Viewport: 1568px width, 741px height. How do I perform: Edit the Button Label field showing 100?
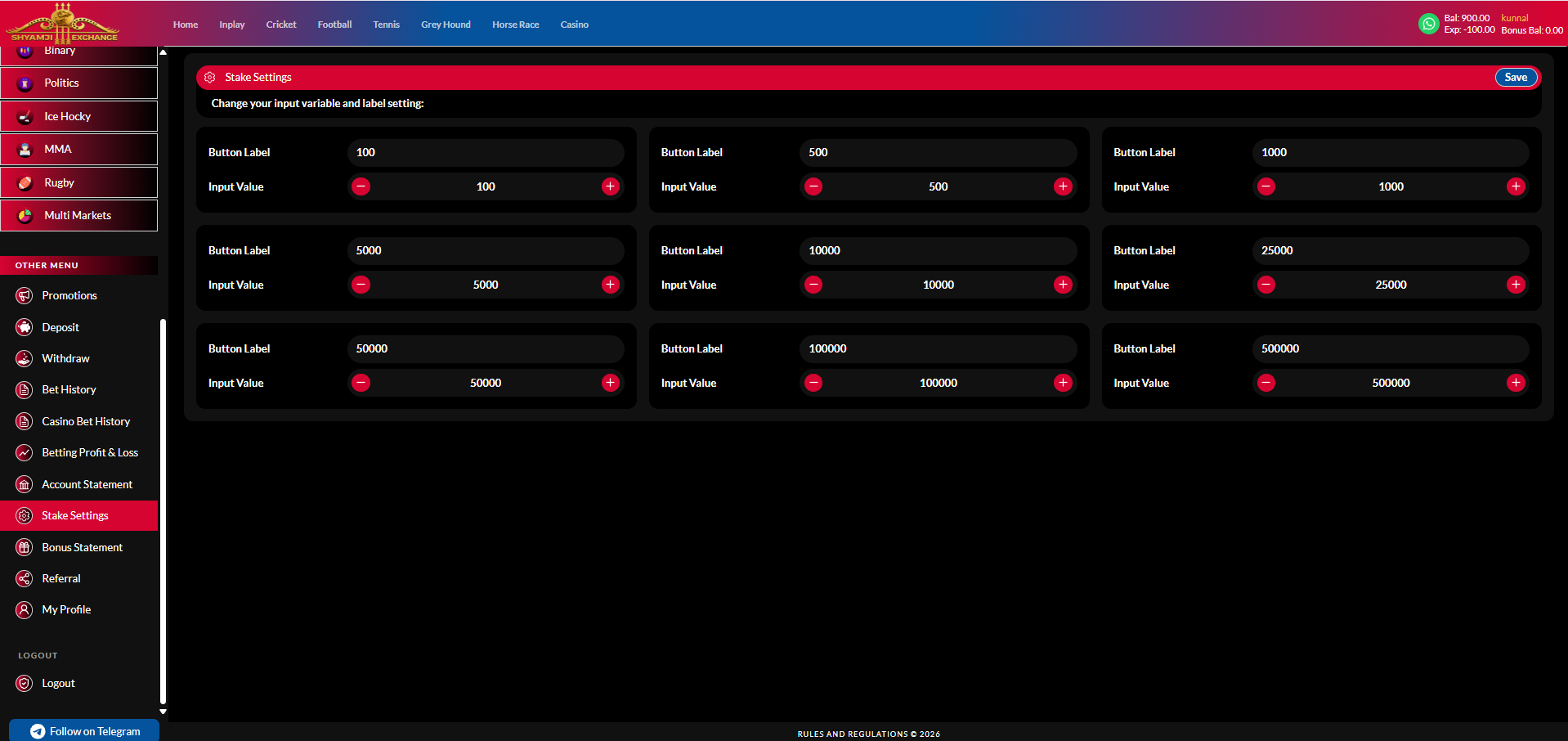point(486,152)
